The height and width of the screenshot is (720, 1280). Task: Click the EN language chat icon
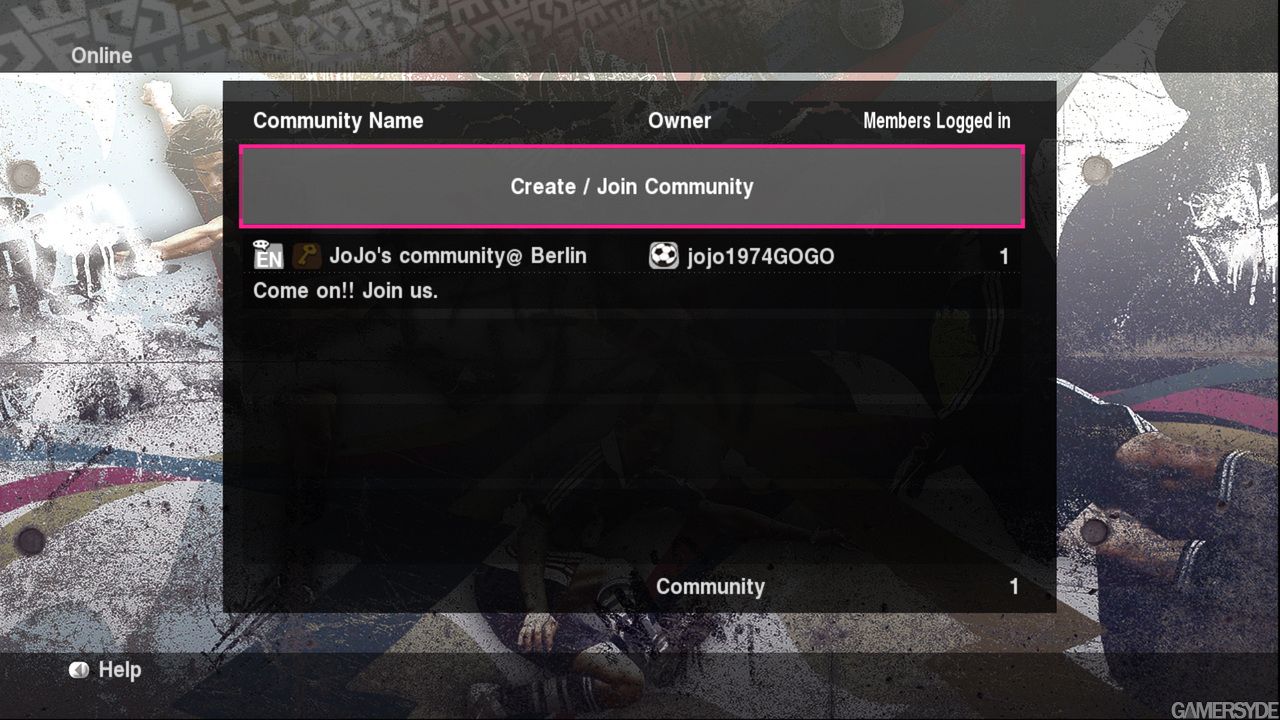coord(268,255)
